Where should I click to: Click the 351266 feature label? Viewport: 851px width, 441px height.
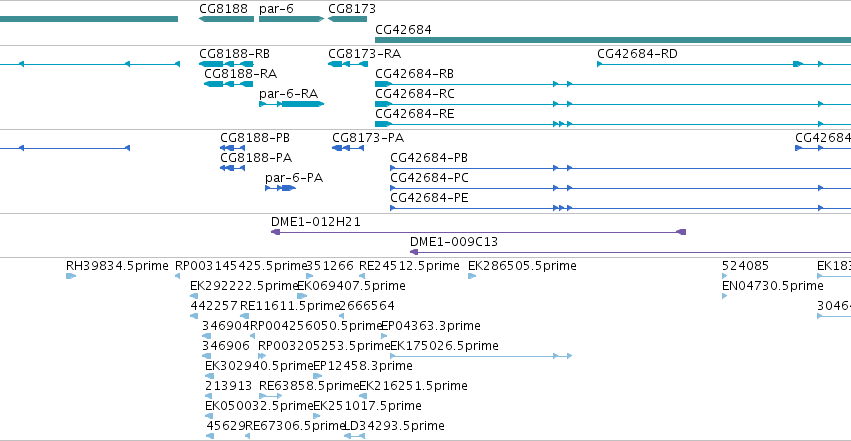pyautogui.click(x=330, y=266)
